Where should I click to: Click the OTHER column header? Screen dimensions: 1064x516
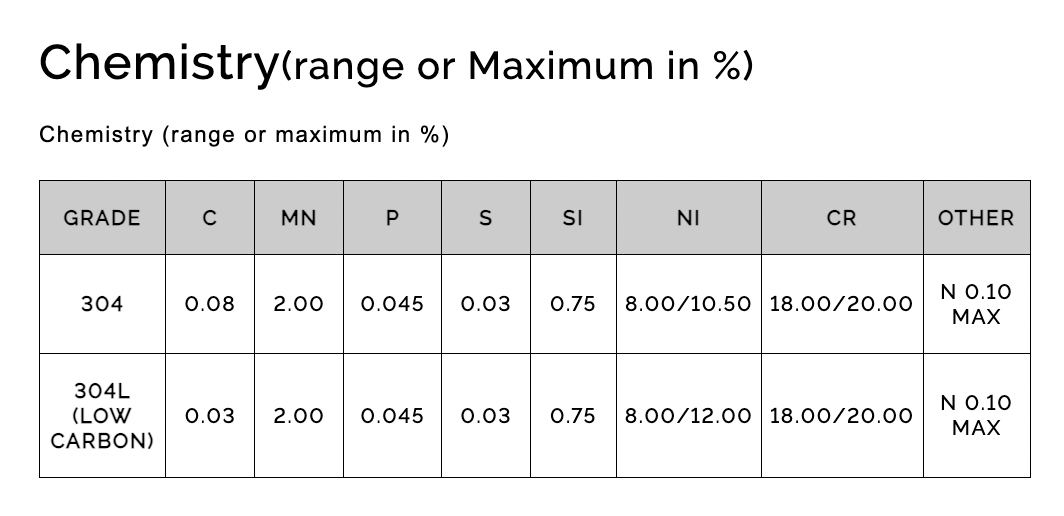coord(976,218)
